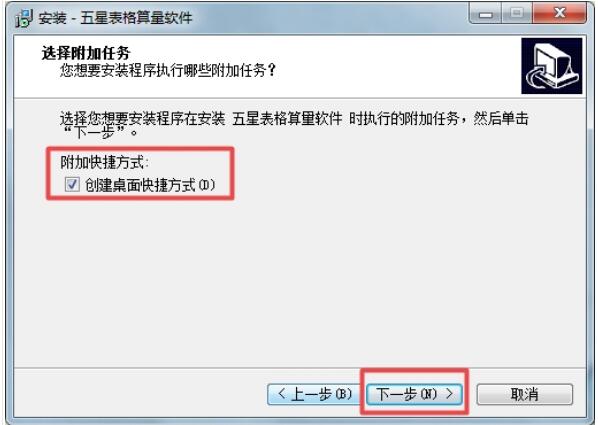Click the setup wizard computer image

[551, 66]
